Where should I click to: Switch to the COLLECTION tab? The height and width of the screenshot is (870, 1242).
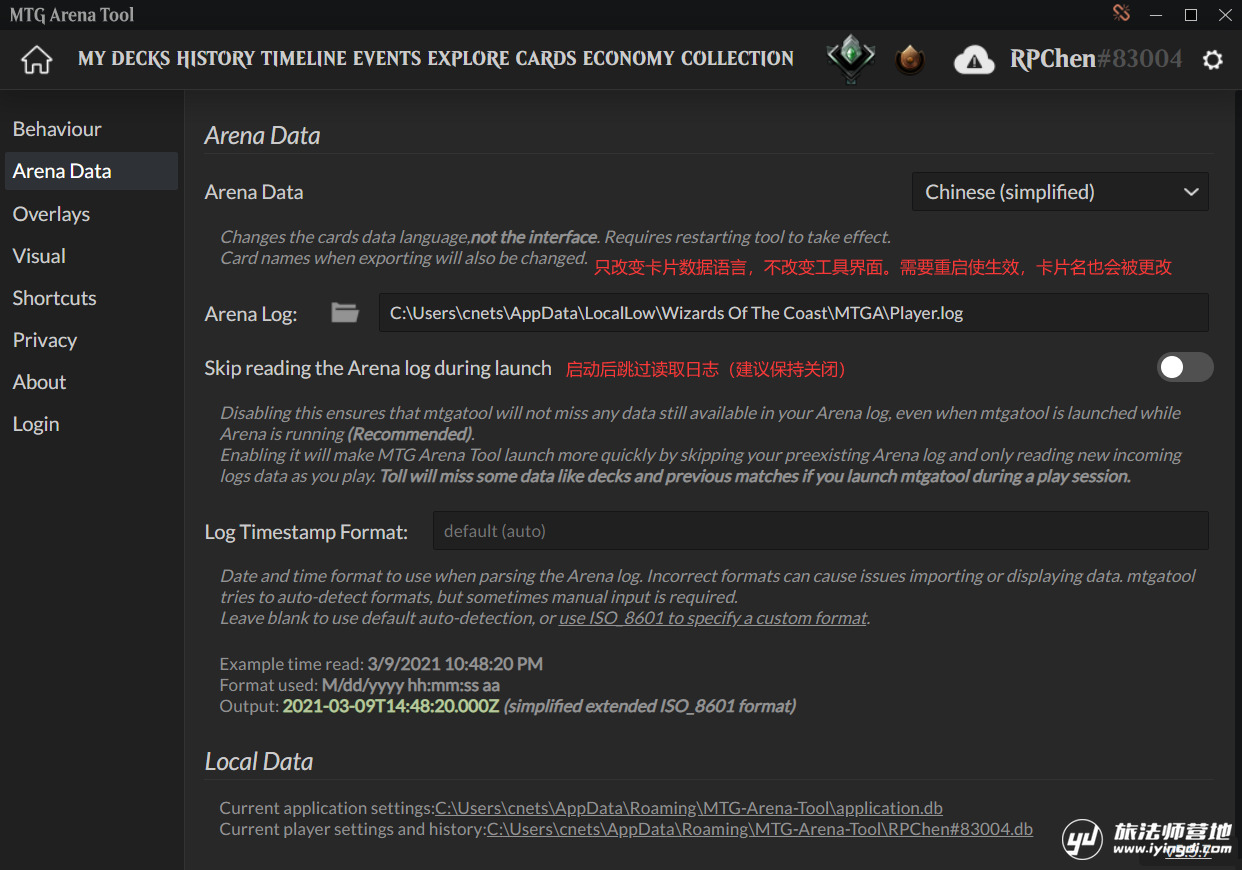point(737,59)
